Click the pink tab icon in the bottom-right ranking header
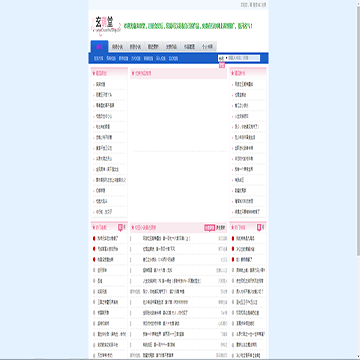 (x=259, y=228)
